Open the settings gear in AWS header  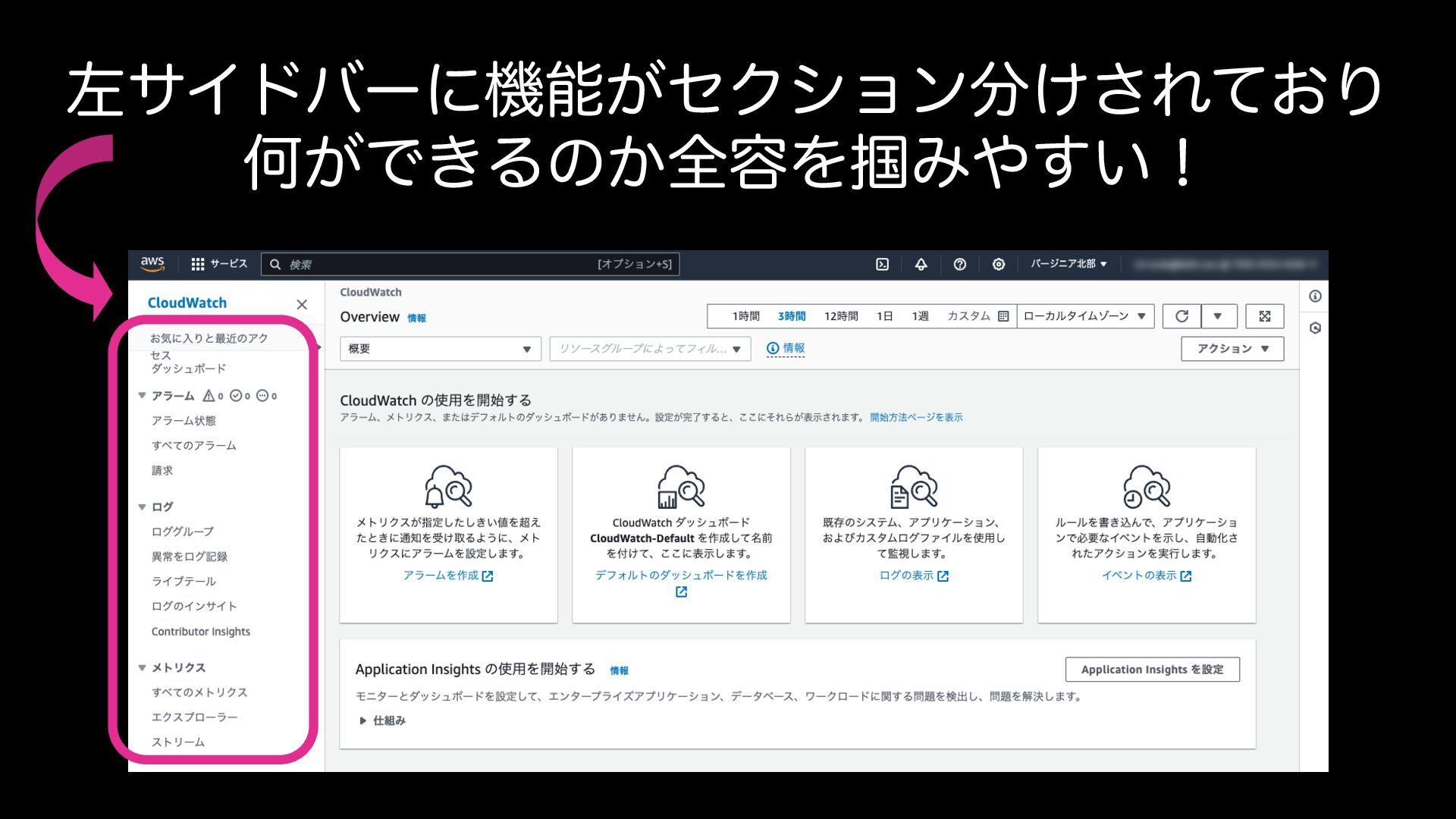click(x=998, y=264)
